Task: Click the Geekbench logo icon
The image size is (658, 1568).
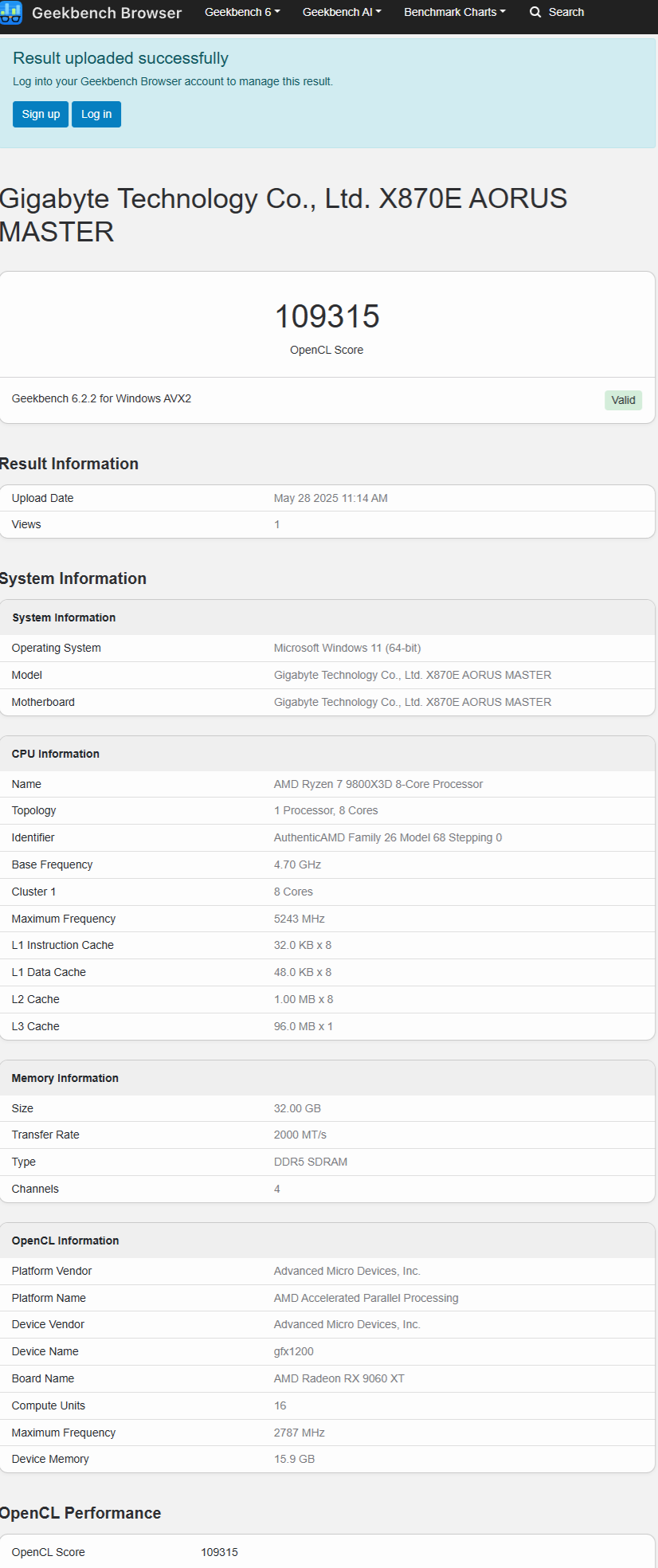Action: [11, 13]
